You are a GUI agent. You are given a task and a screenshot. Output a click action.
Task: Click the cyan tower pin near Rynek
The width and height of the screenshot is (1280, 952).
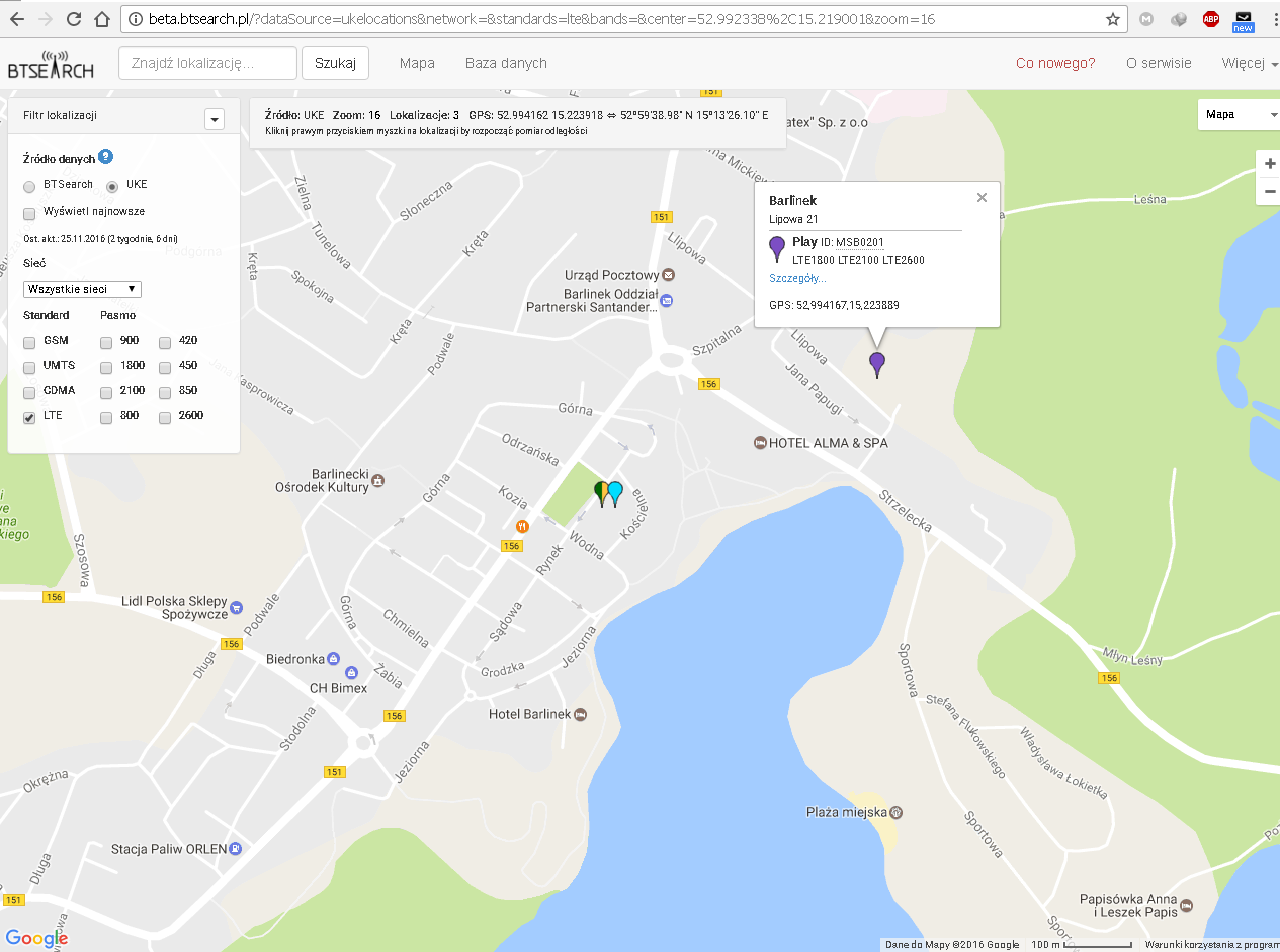(615, 493)
